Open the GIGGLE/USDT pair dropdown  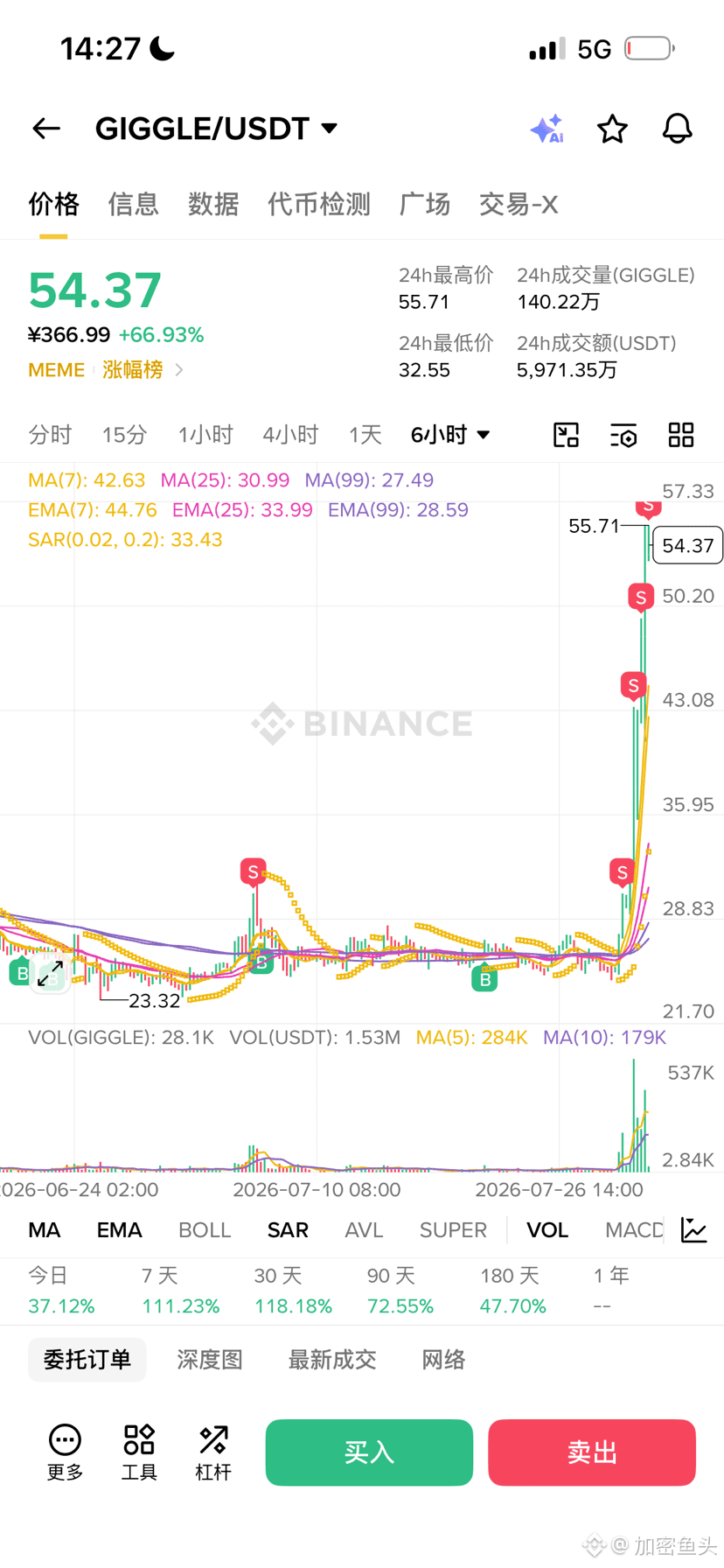(216, 129)
